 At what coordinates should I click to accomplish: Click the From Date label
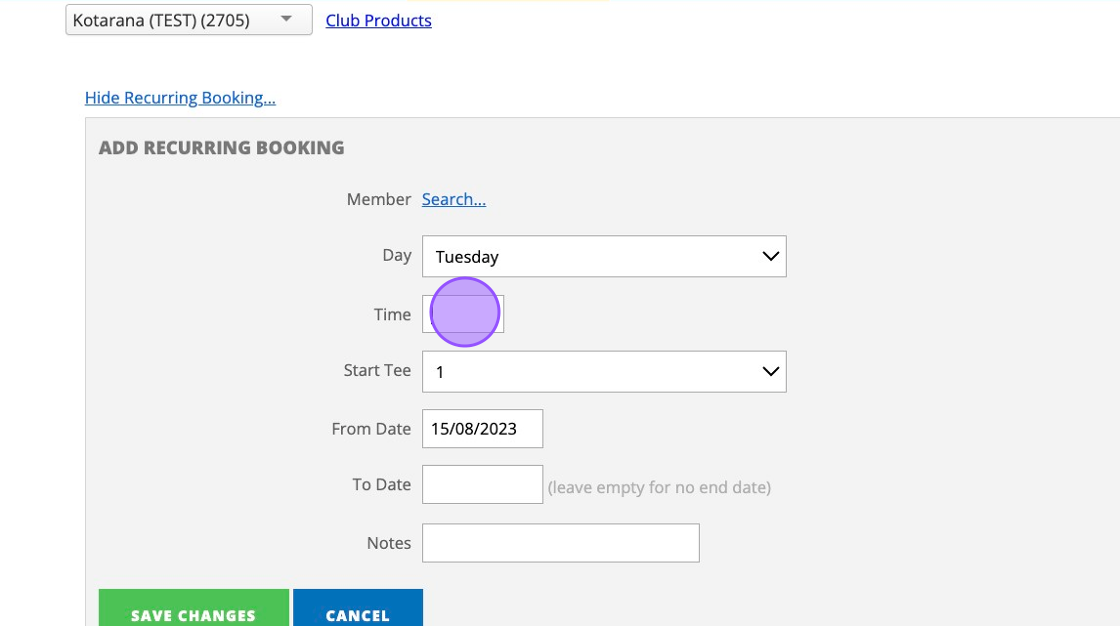pyautogui.click(x=371, y=429)
